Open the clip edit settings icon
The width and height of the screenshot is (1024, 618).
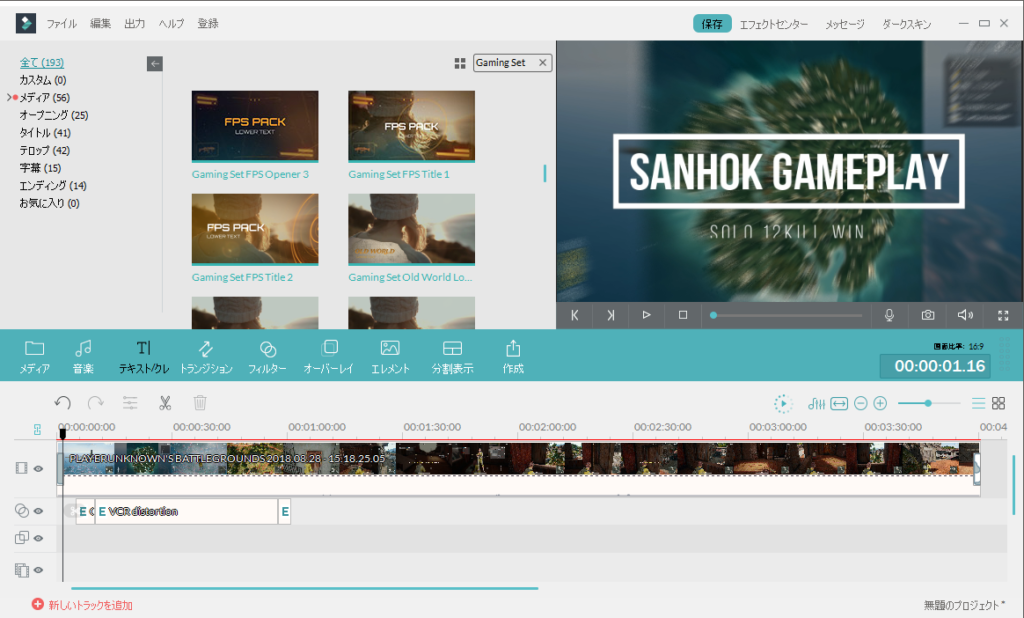click(x=130, y=403)
